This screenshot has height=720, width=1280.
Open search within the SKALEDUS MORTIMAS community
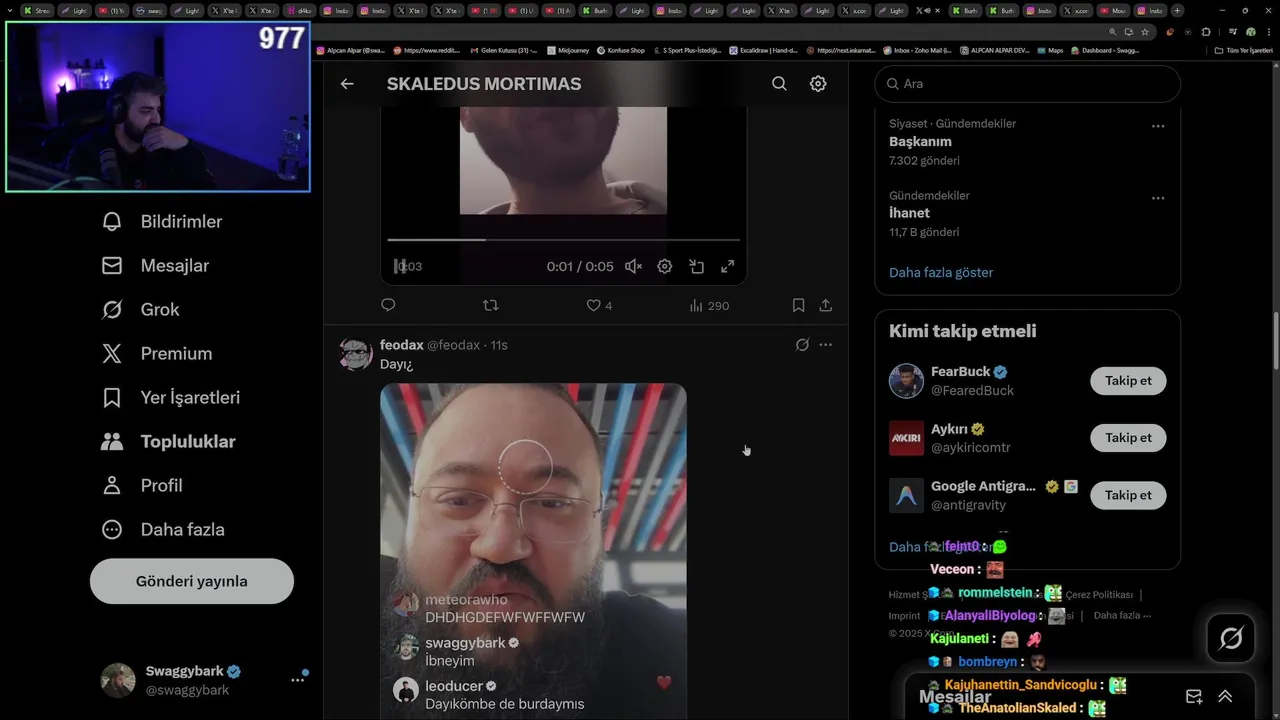(x=779, y=84)
